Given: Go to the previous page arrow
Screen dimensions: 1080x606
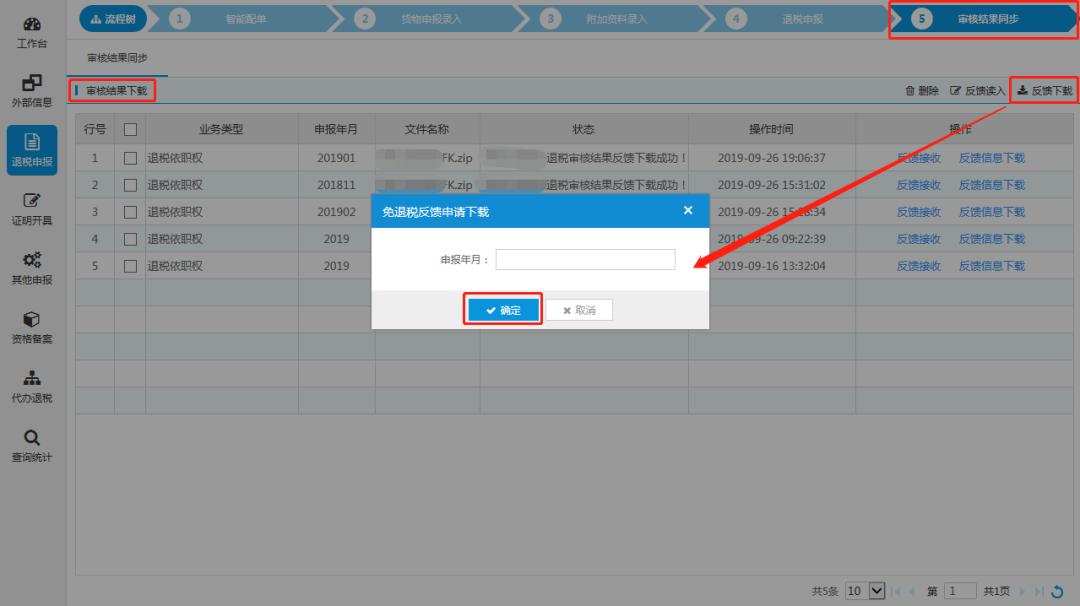Looking at the screenshot, I should 913,591.
